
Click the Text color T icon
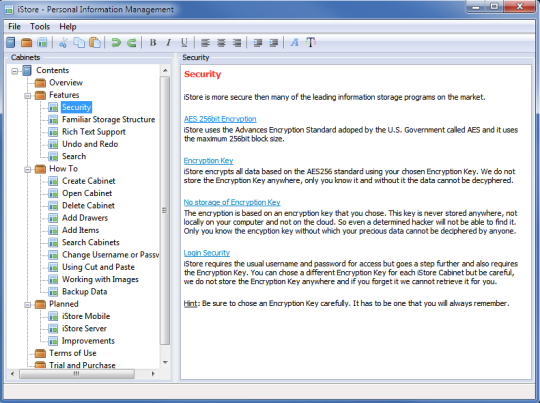[x=311, y=43]
